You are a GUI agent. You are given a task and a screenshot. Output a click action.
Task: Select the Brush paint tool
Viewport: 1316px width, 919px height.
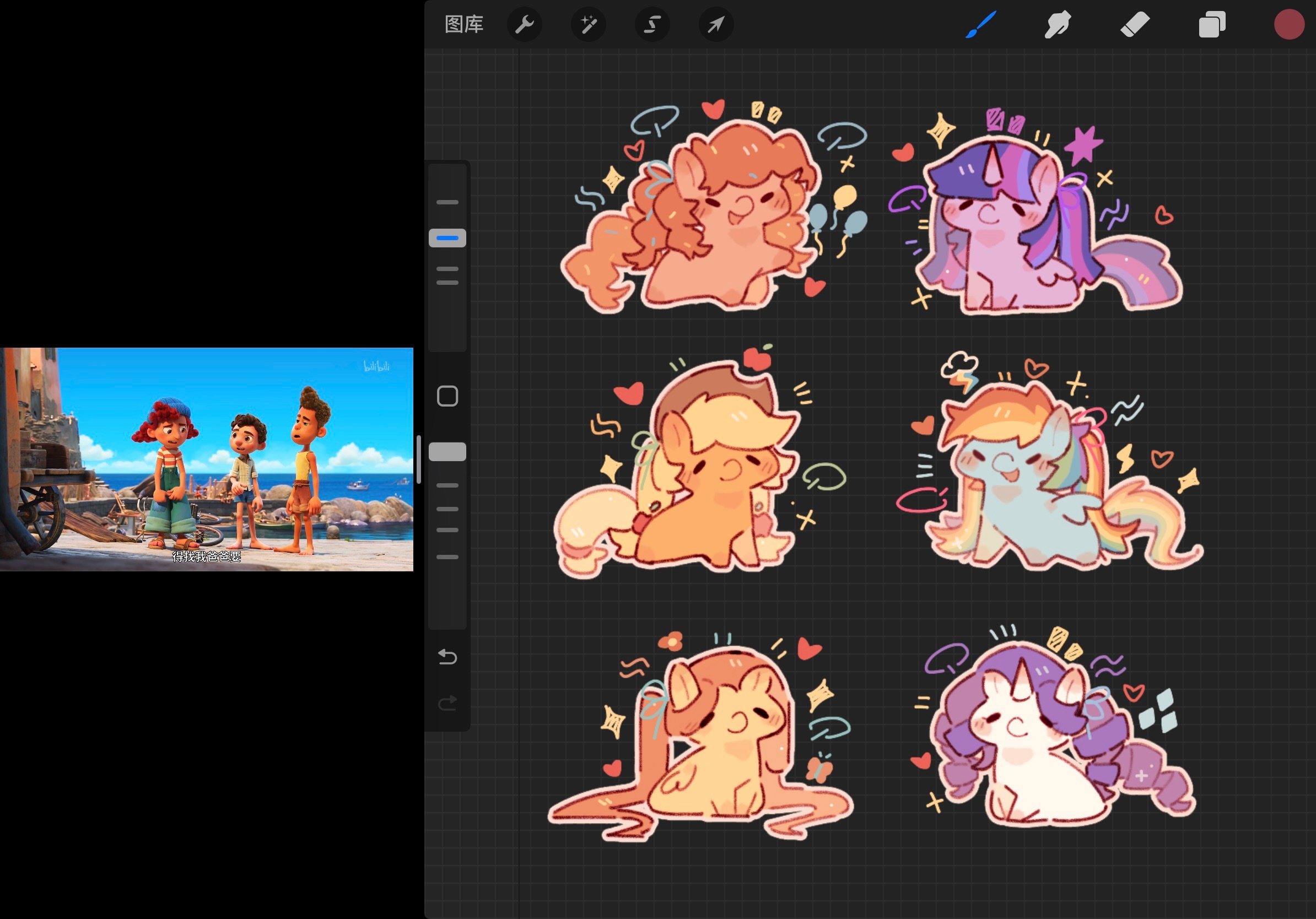980,24
